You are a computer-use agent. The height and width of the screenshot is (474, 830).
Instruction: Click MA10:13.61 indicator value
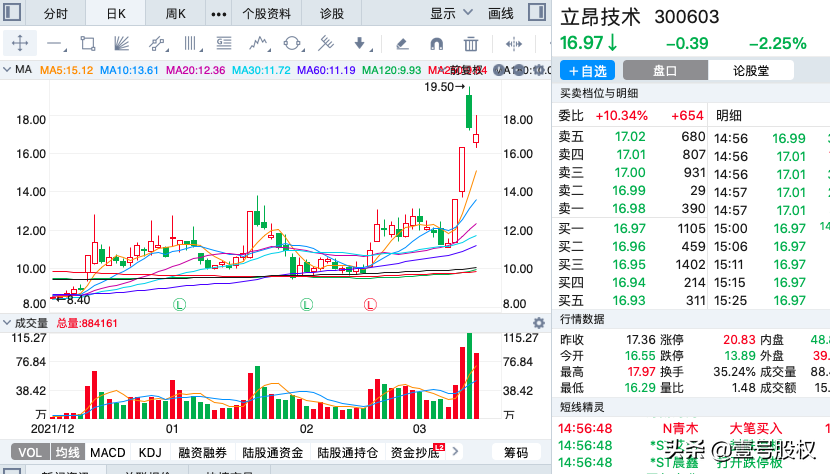(129, 70)
